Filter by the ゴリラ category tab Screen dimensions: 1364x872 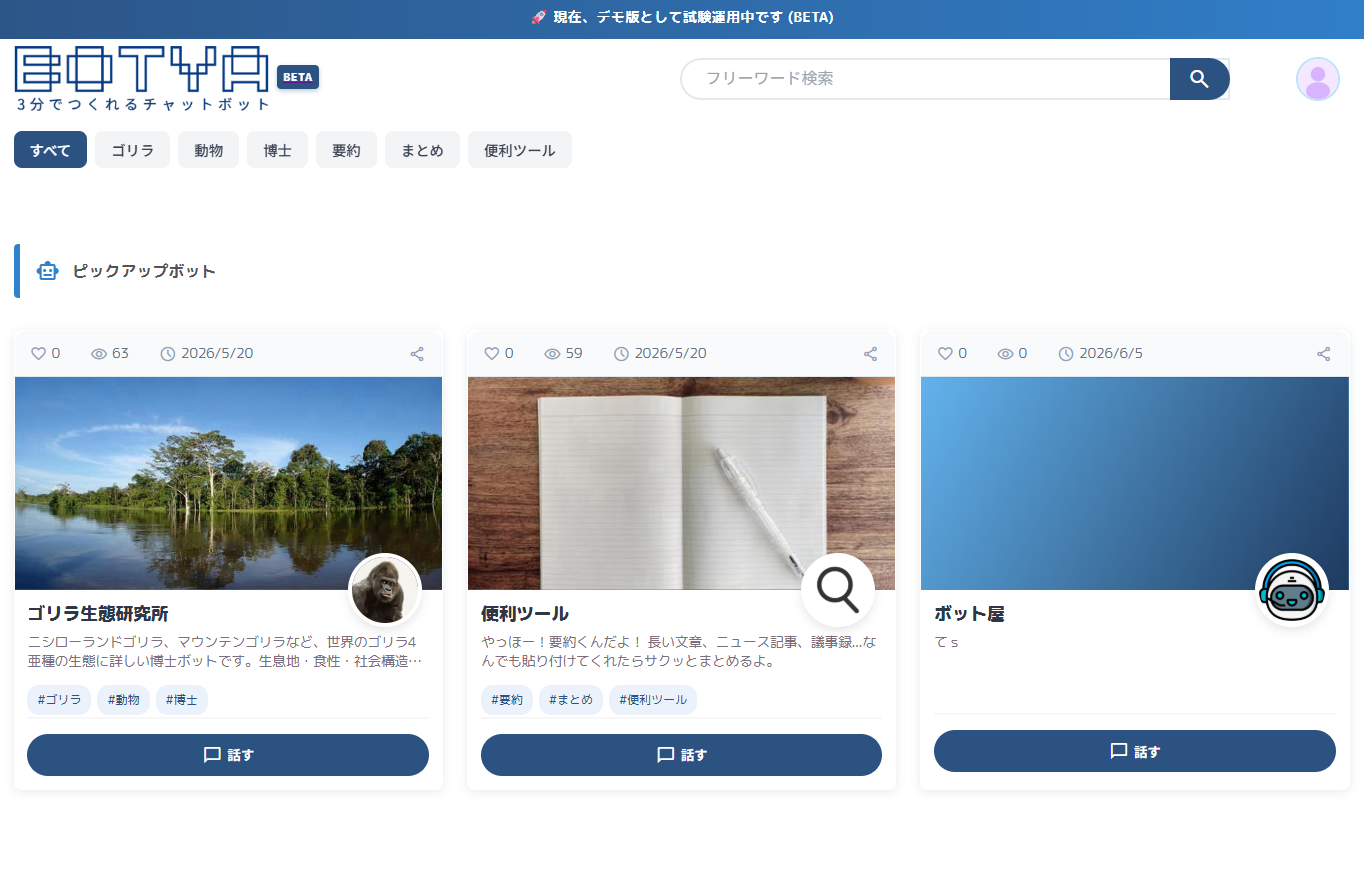click(x=133, y=150)
